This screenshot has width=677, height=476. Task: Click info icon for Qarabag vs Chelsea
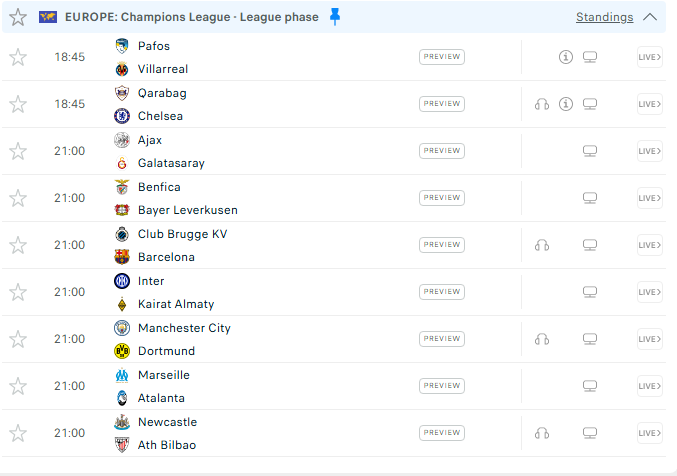[x=566, y=104]
